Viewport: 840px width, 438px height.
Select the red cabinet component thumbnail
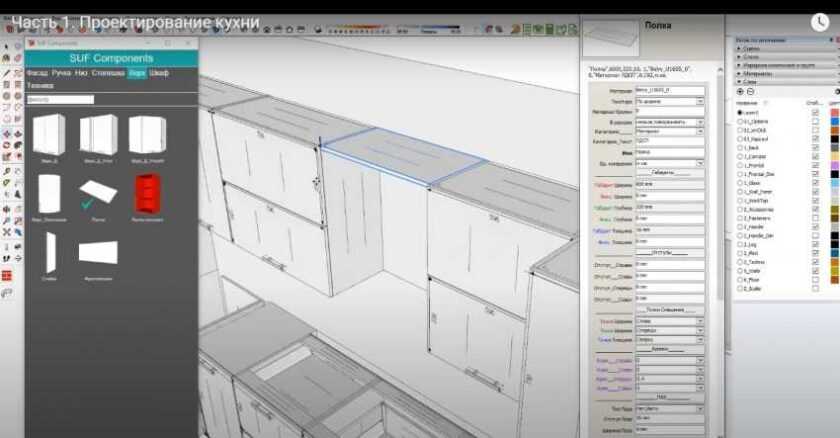147,191
